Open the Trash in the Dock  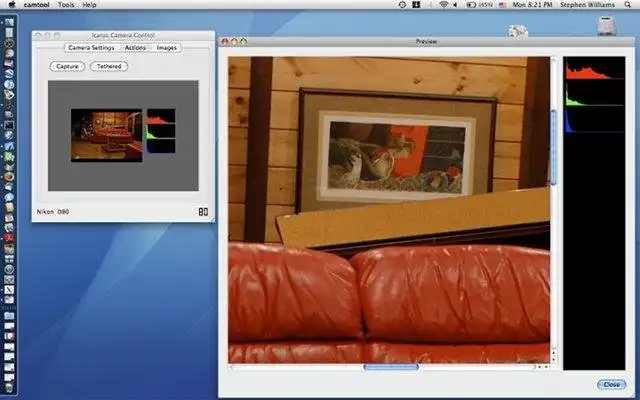click(9, 387)
